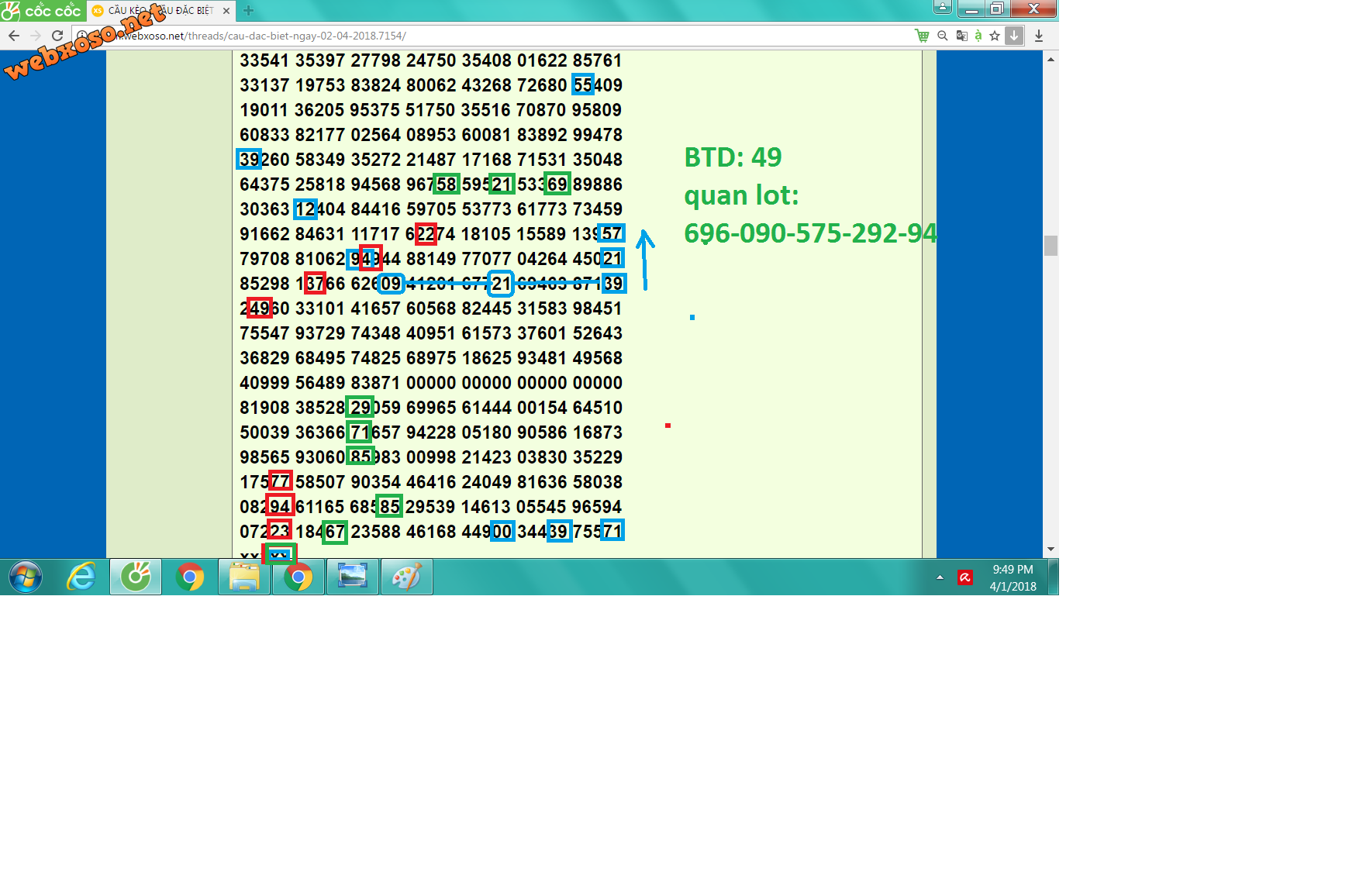Image resolution: width=1349 pixels, height=896 pixels.
Task: Expand hidden system tray icons
Action: (x=940, y=577)
